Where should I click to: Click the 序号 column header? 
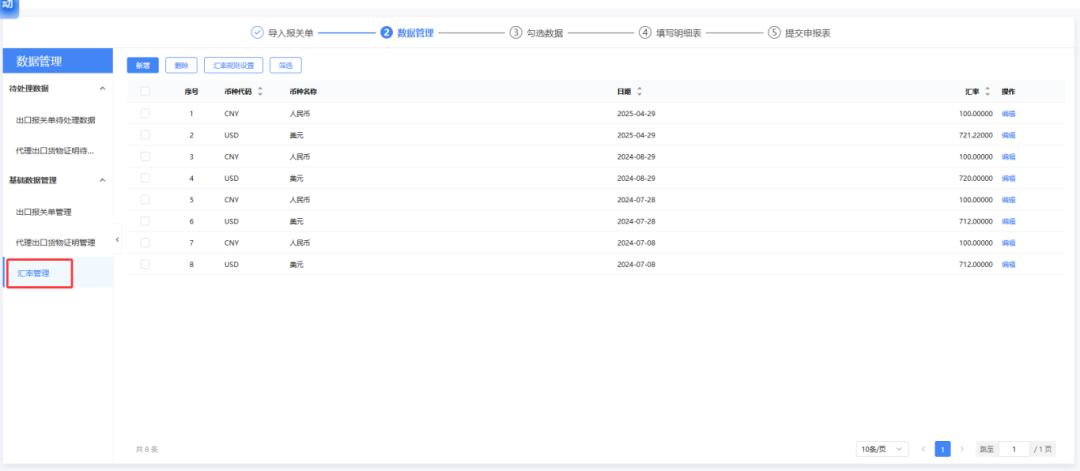click(191, 92)
